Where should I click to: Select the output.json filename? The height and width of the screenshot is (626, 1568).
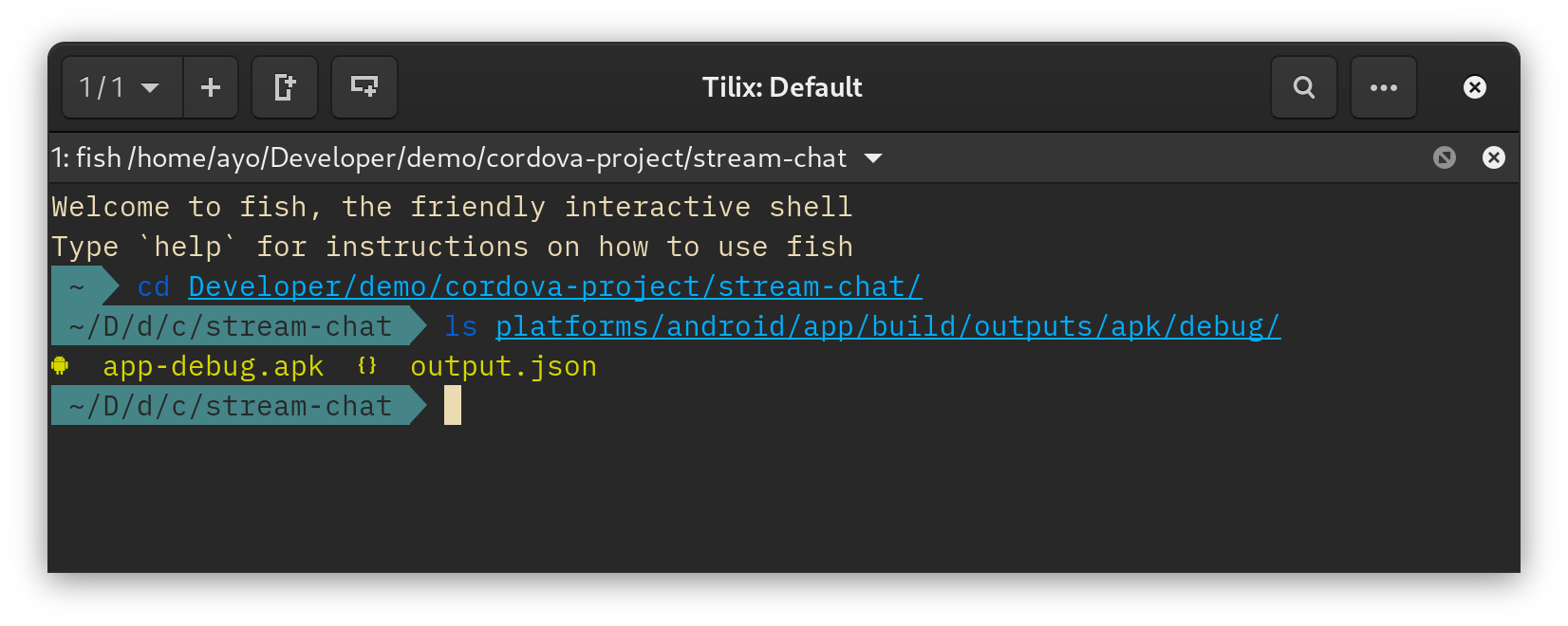pos(504,366)
